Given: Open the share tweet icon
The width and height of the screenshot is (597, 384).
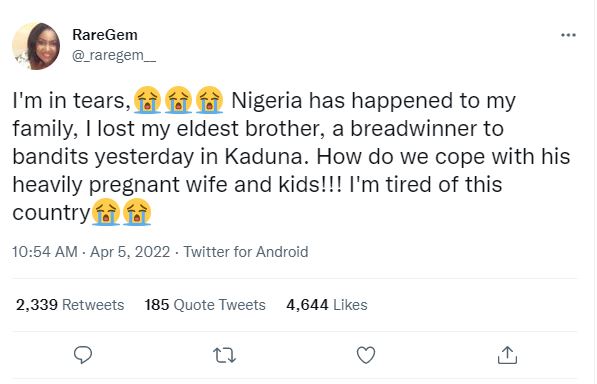Looking at the screenshot, I should click(508, 355).
